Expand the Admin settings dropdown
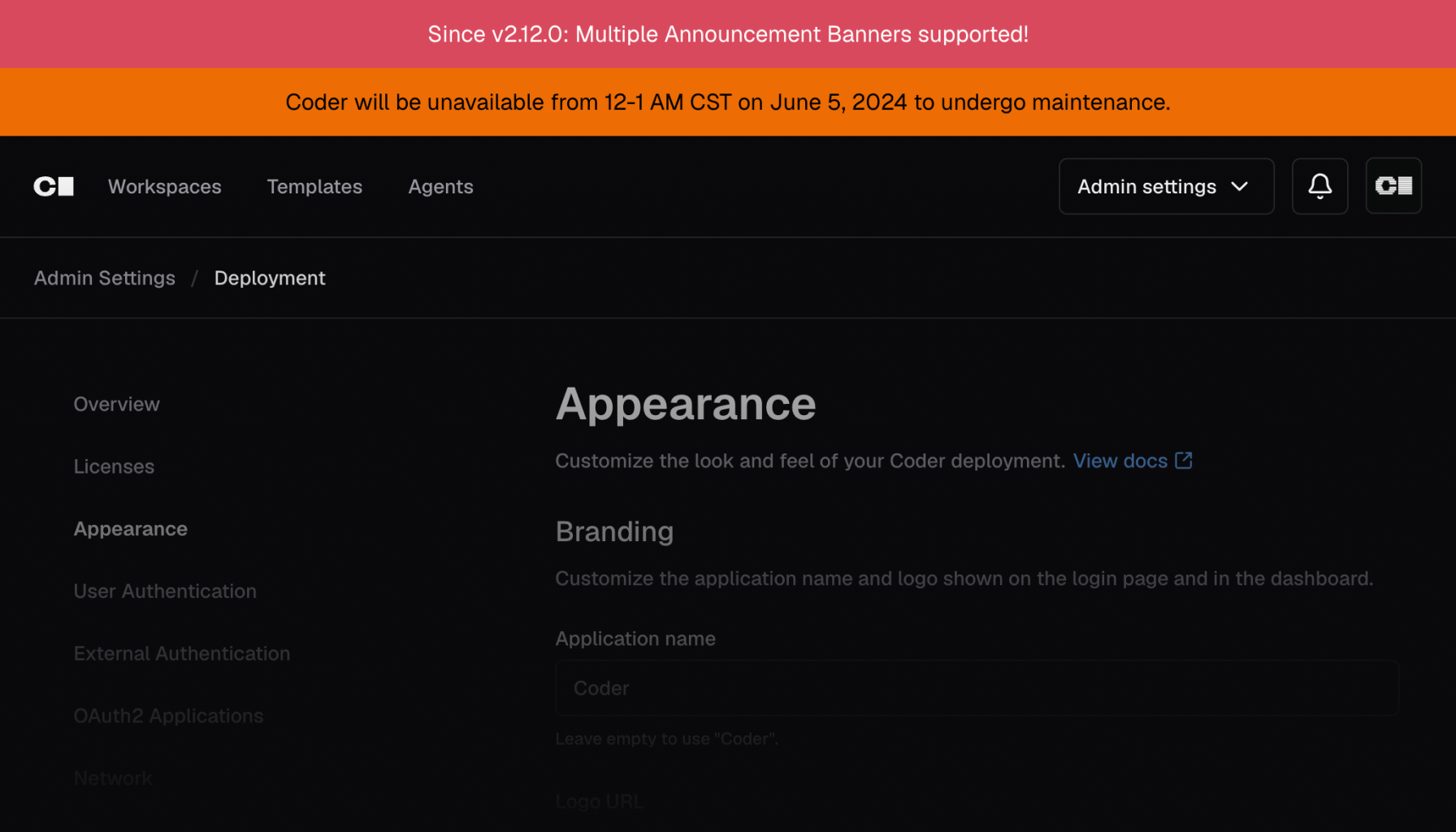This screenshot has height=832, width=1456. [1166, 186]
